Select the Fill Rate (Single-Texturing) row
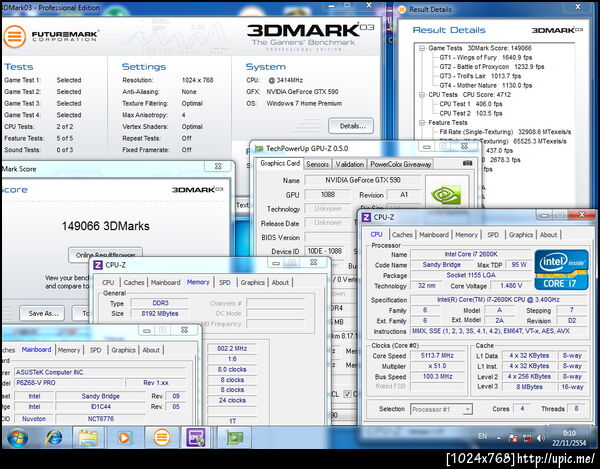Screen dimensions: 600x469 pyautogui.click(x=505, y=132)
